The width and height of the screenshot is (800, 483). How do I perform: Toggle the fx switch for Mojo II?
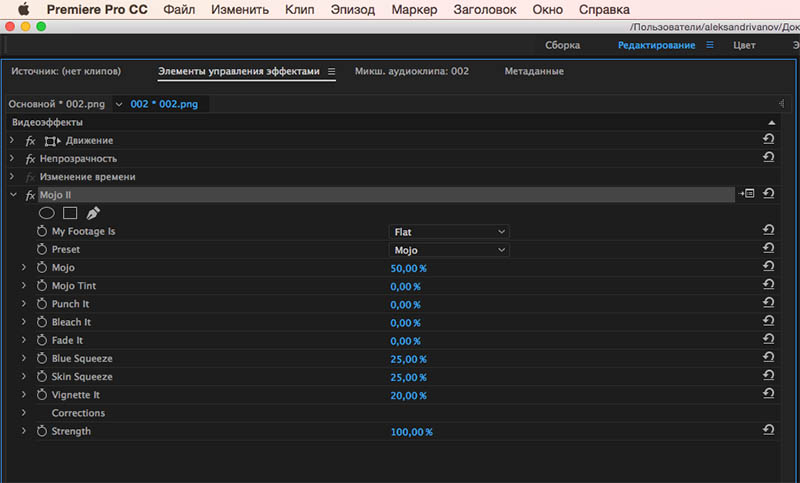30,195
